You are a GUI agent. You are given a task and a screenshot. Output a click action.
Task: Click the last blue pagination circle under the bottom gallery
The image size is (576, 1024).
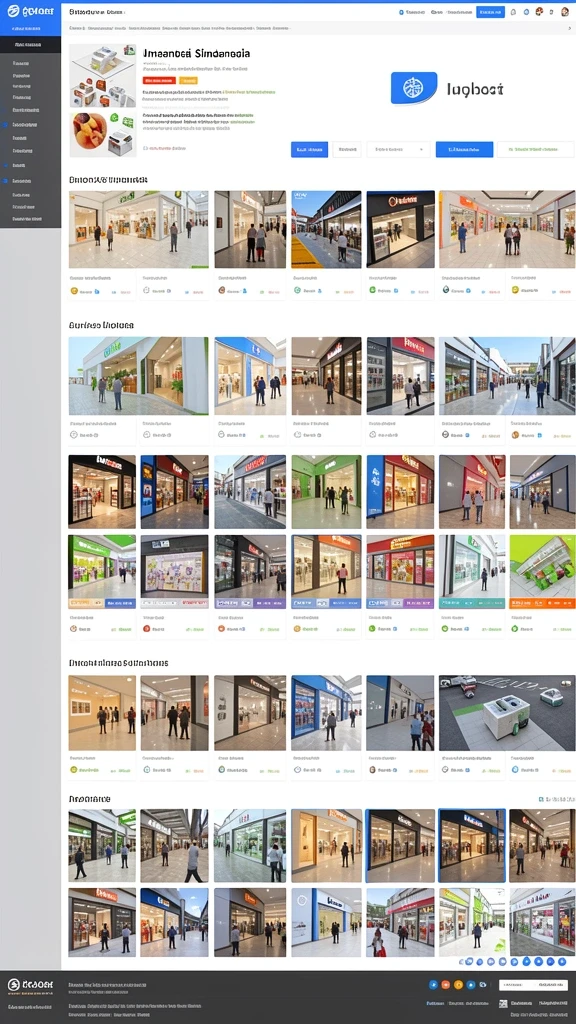pos(561,961)
